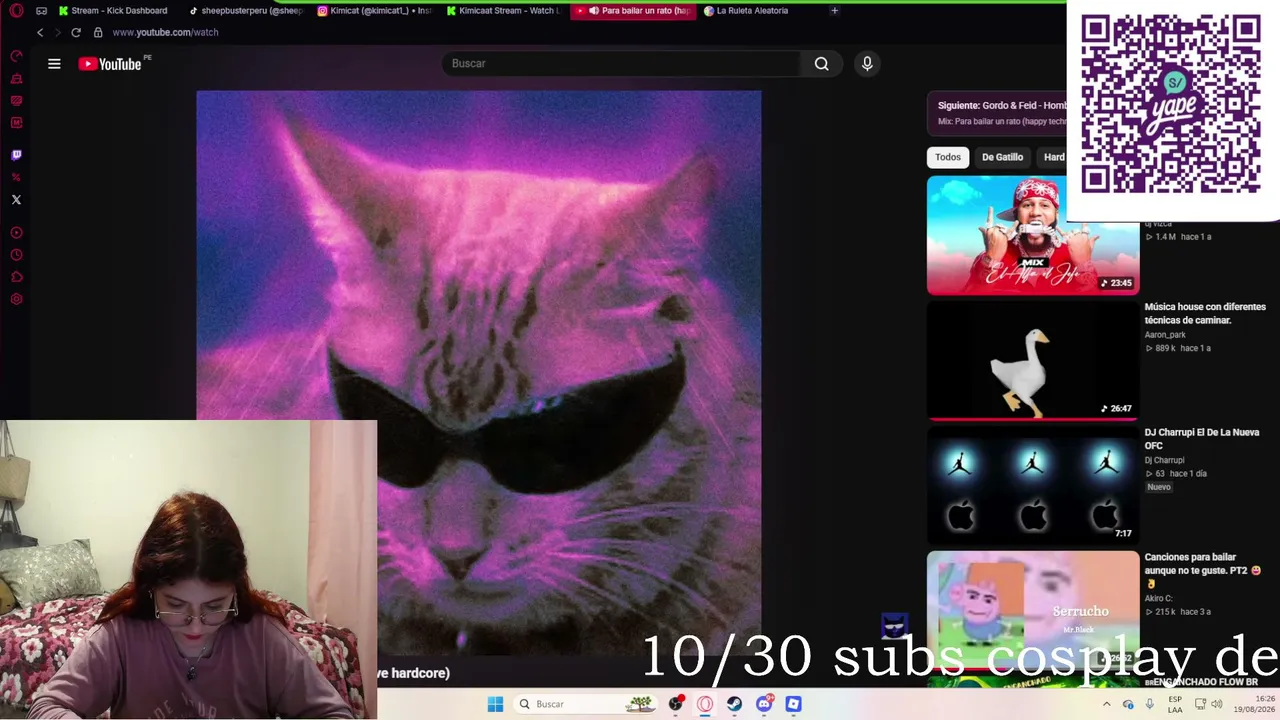Open the Opera GX menu logo
The height and width of the screenshot is (720, 1280).
tap(16, 11)
